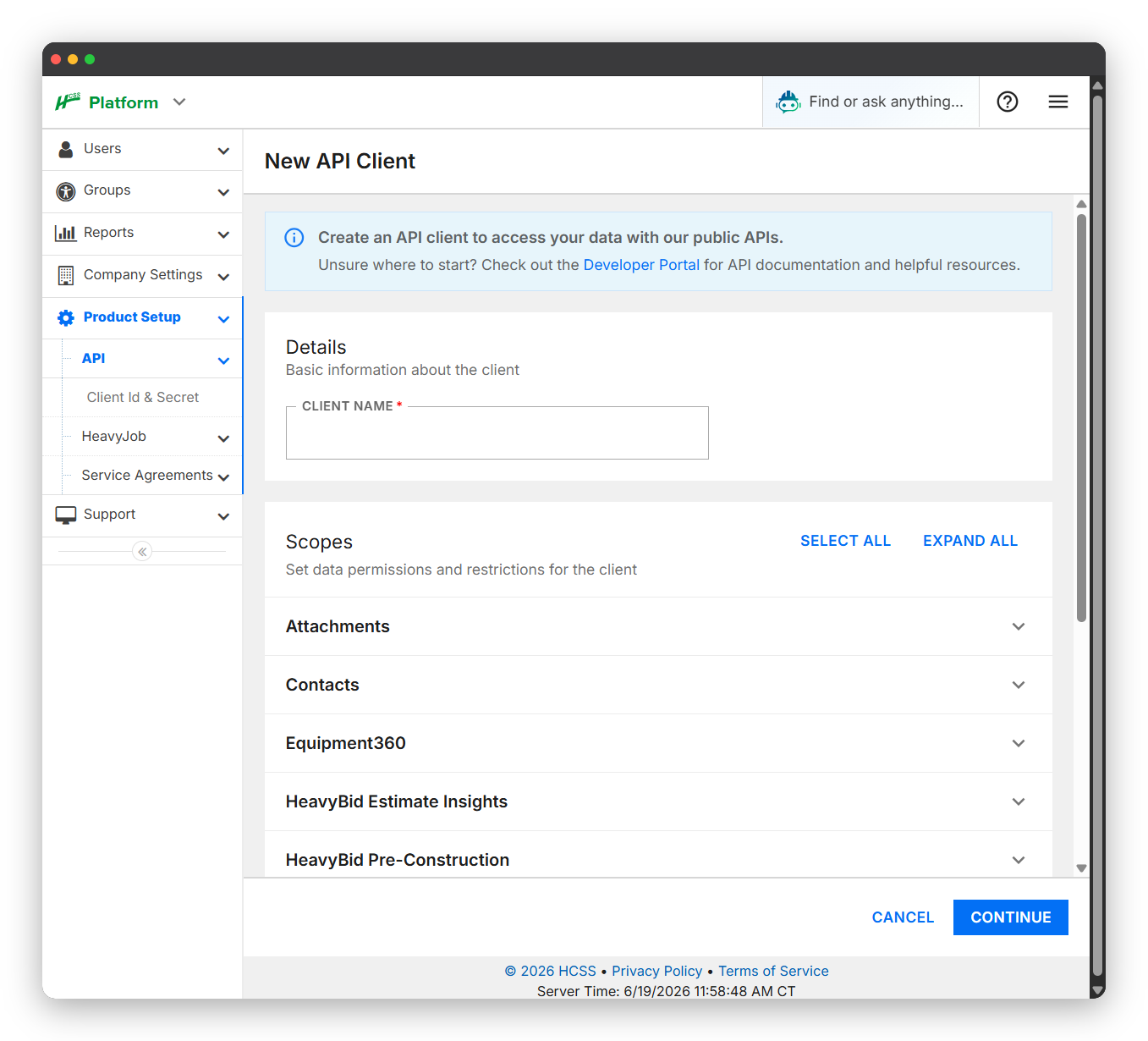The width and height of the screenshot is (1148, 1041).
Task: Open the hamburger menu icon
Action: point(1058,102)
